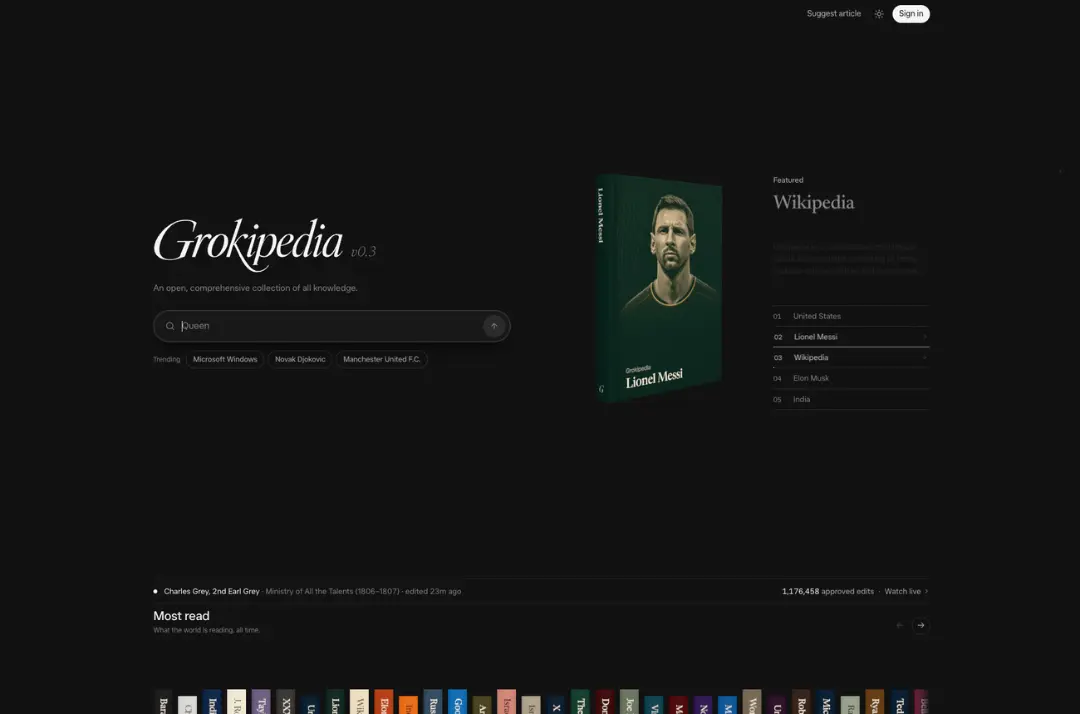
Task: Click the search magnifier icon
Action: coord(170,326)
